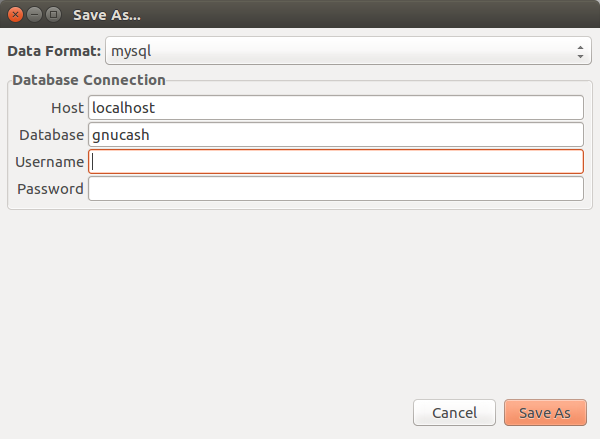This screenshot has height=439, width=600.
Task: Activate the empty Password field
Action: (336, 189)
